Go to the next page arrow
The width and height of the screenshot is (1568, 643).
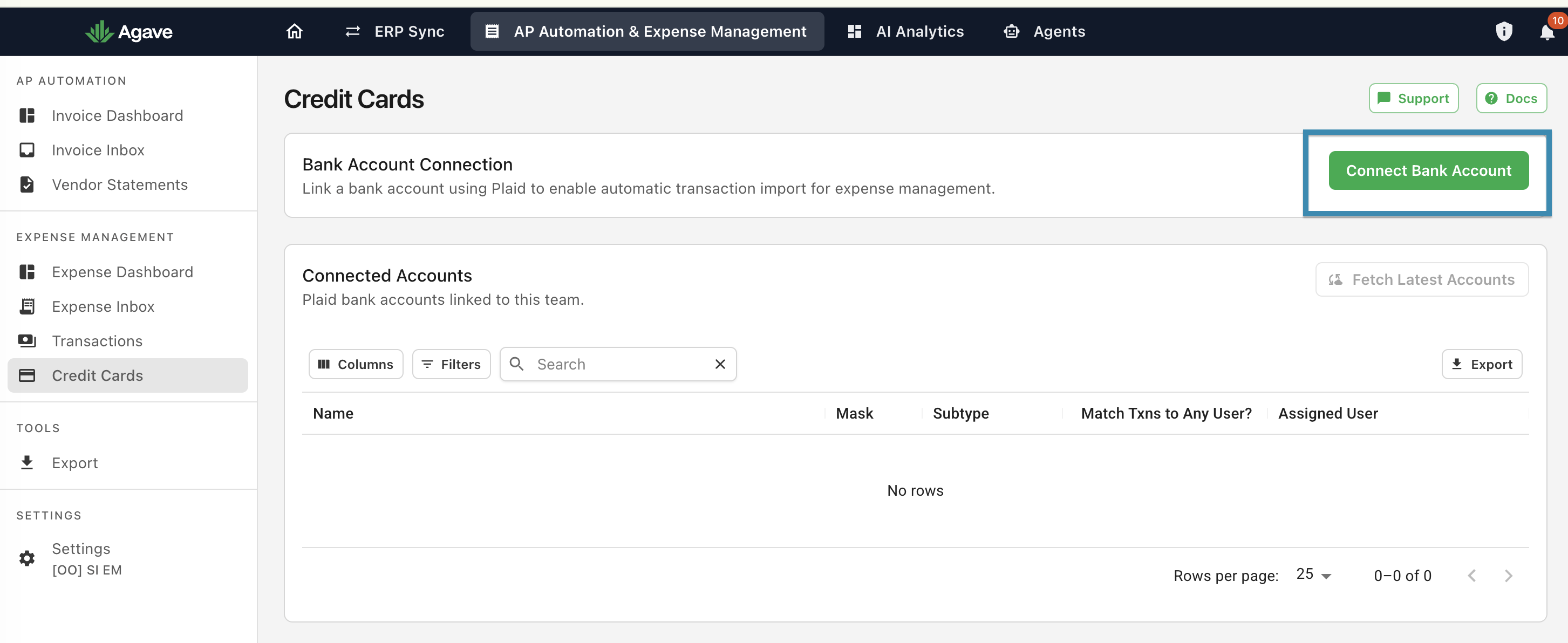(1508, 576)
